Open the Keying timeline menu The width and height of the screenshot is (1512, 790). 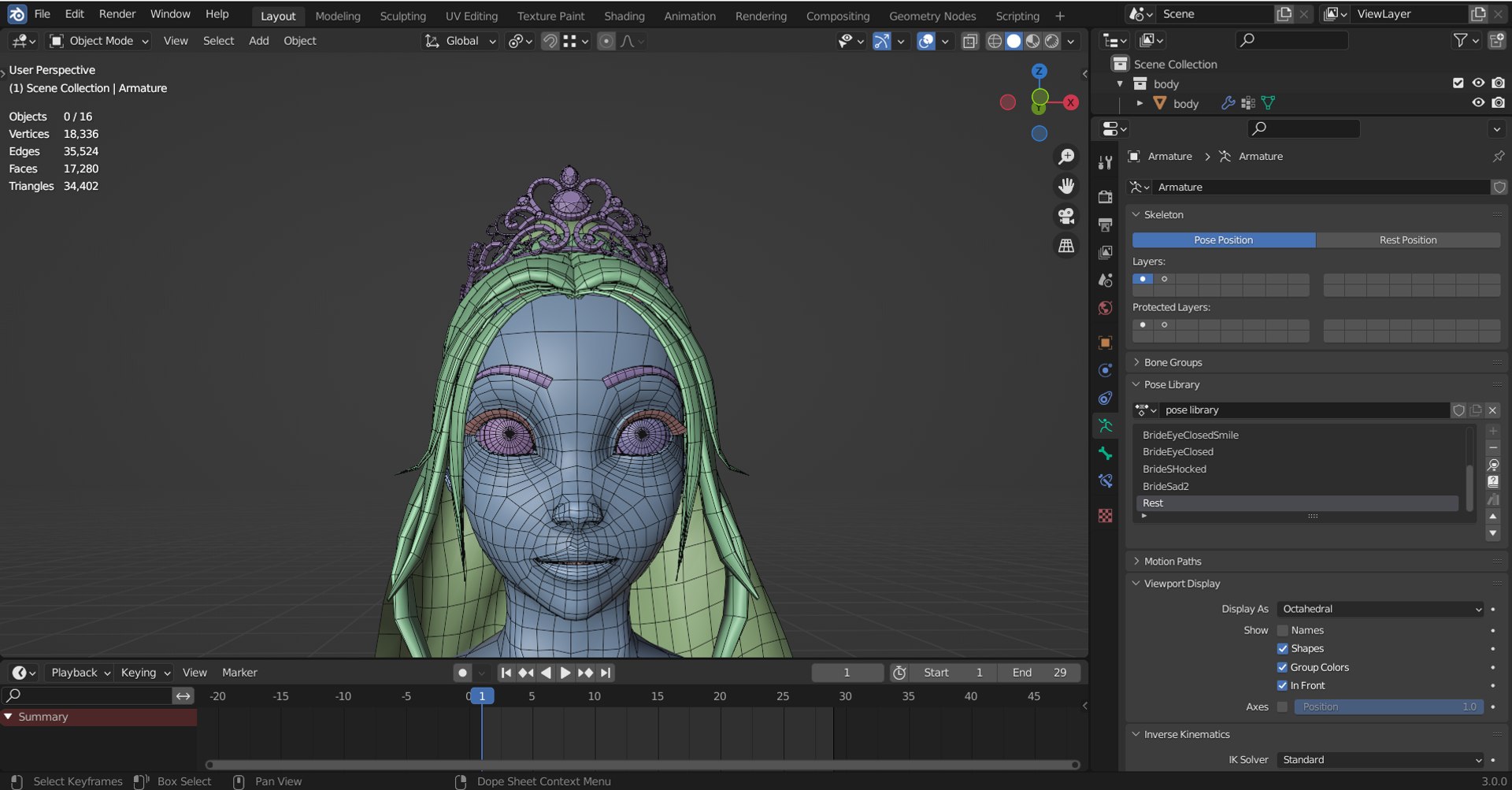click(x=145, y=673)
